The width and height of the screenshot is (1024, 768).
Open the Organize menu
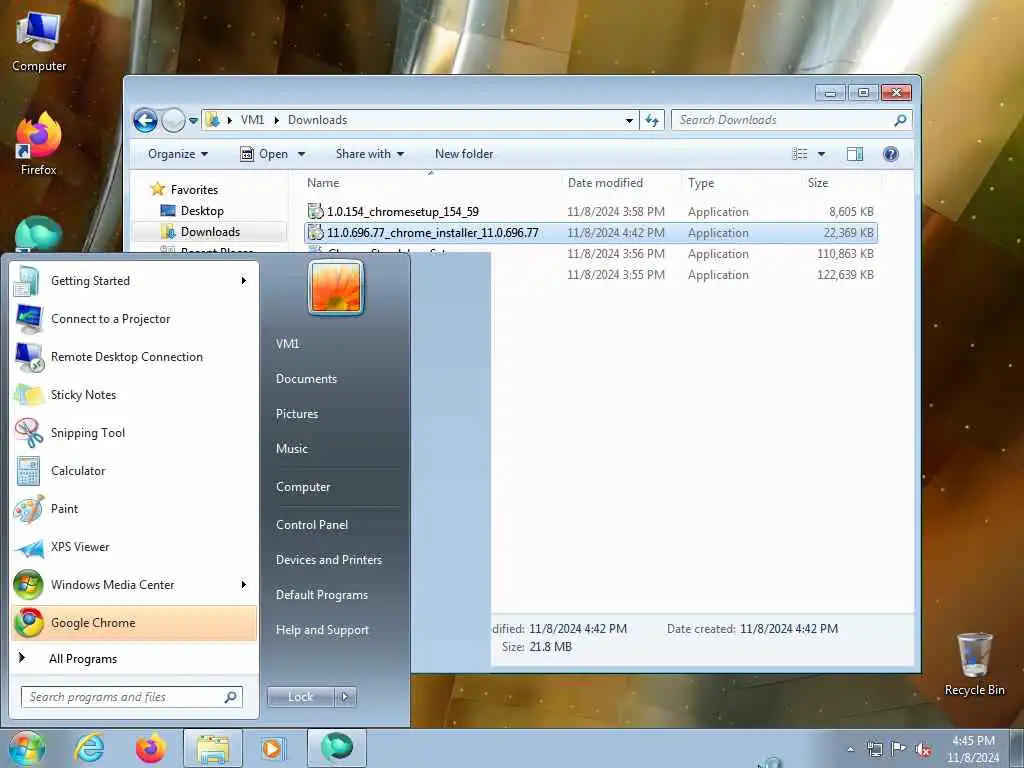(x=178, y=154)
